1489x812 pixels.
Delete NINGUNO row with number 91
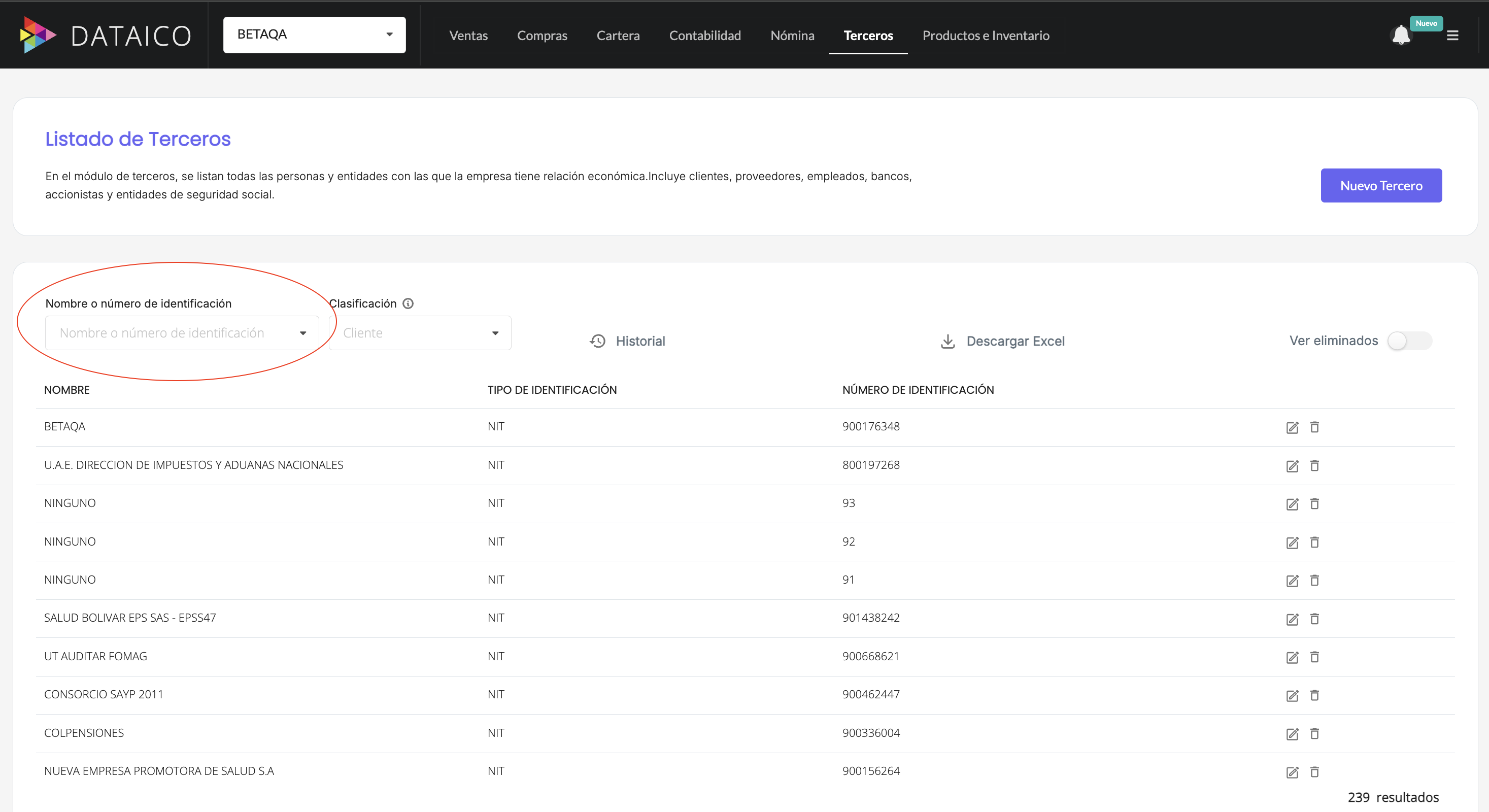pos(1314,580)
